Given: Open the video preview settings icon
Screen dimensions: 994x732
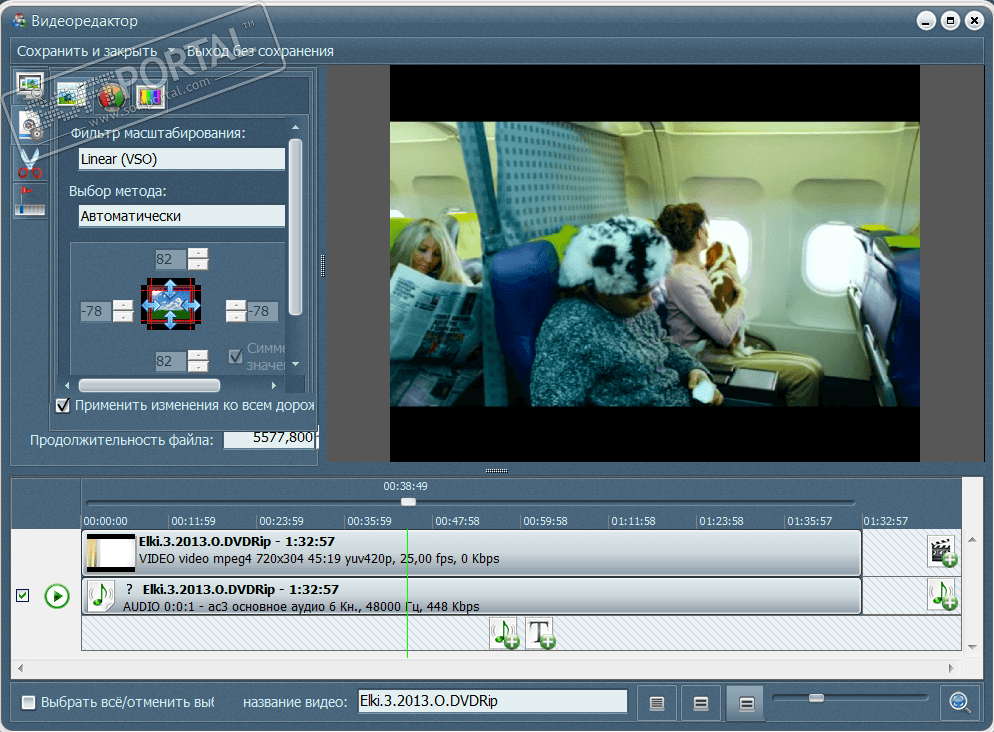Looking at the screenshot, I should [x=30, y=85].
